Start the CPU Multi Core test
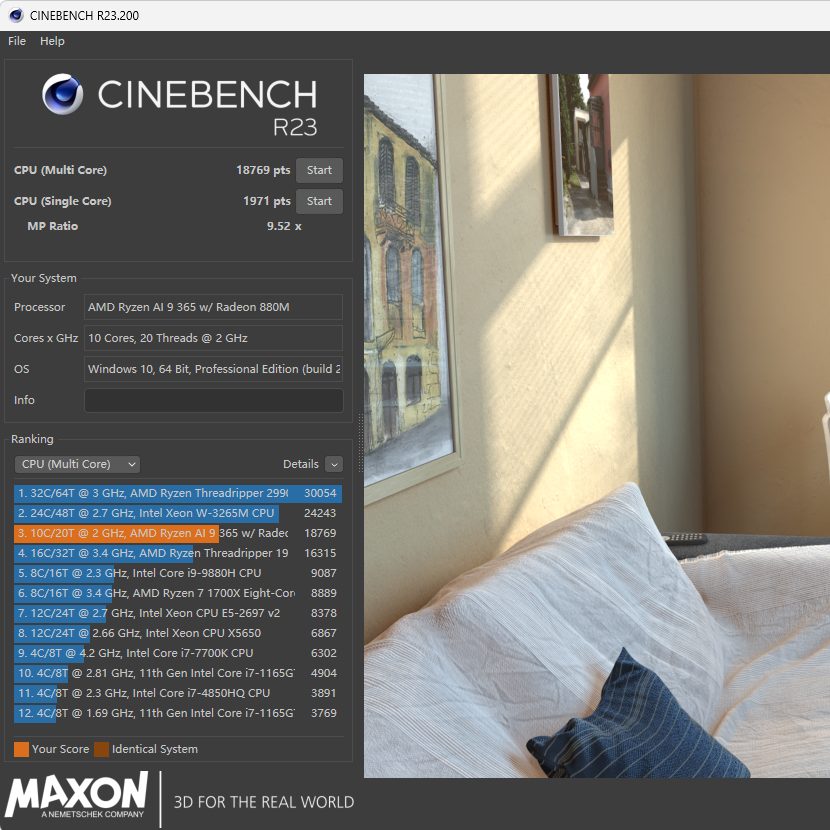Image resolution: width=830 pixels, height=830 pixels. (x=319, y=170)
